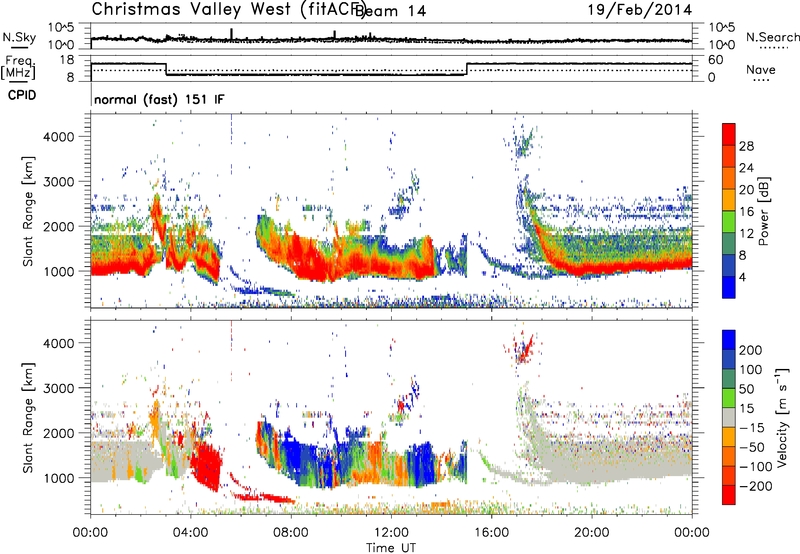The height and width of the screenshot is (554, 800).
Task: Click the date "19/Feb/2014"
Action: tap(640, 9)
